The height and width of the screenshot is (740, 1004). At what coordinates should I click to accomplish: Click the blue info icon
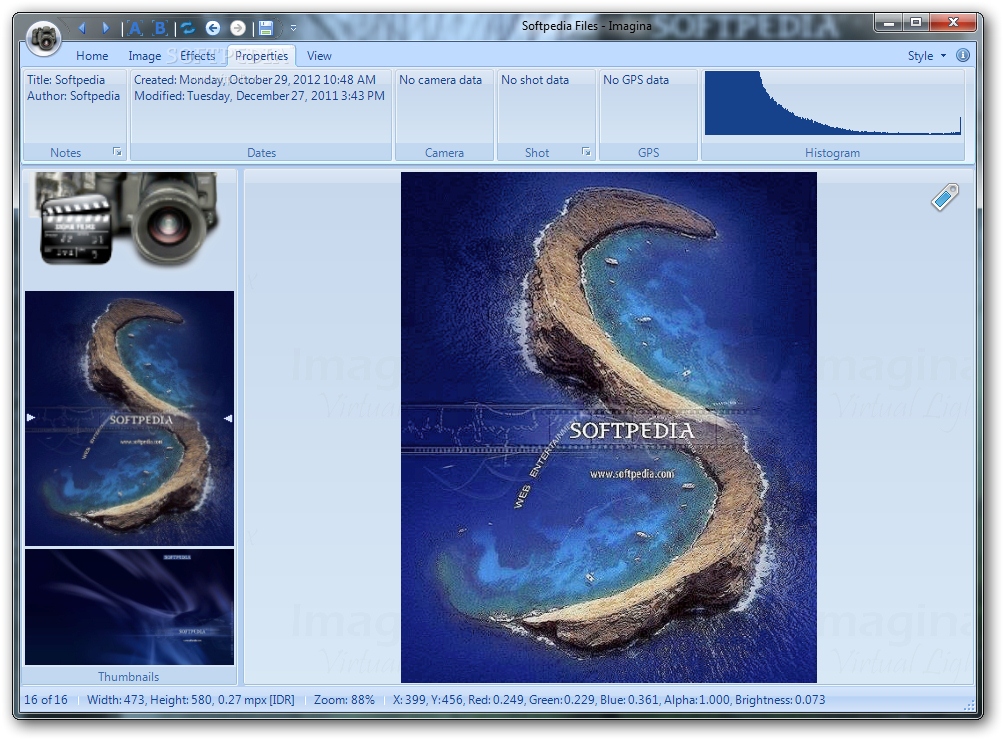click(962, 55)
